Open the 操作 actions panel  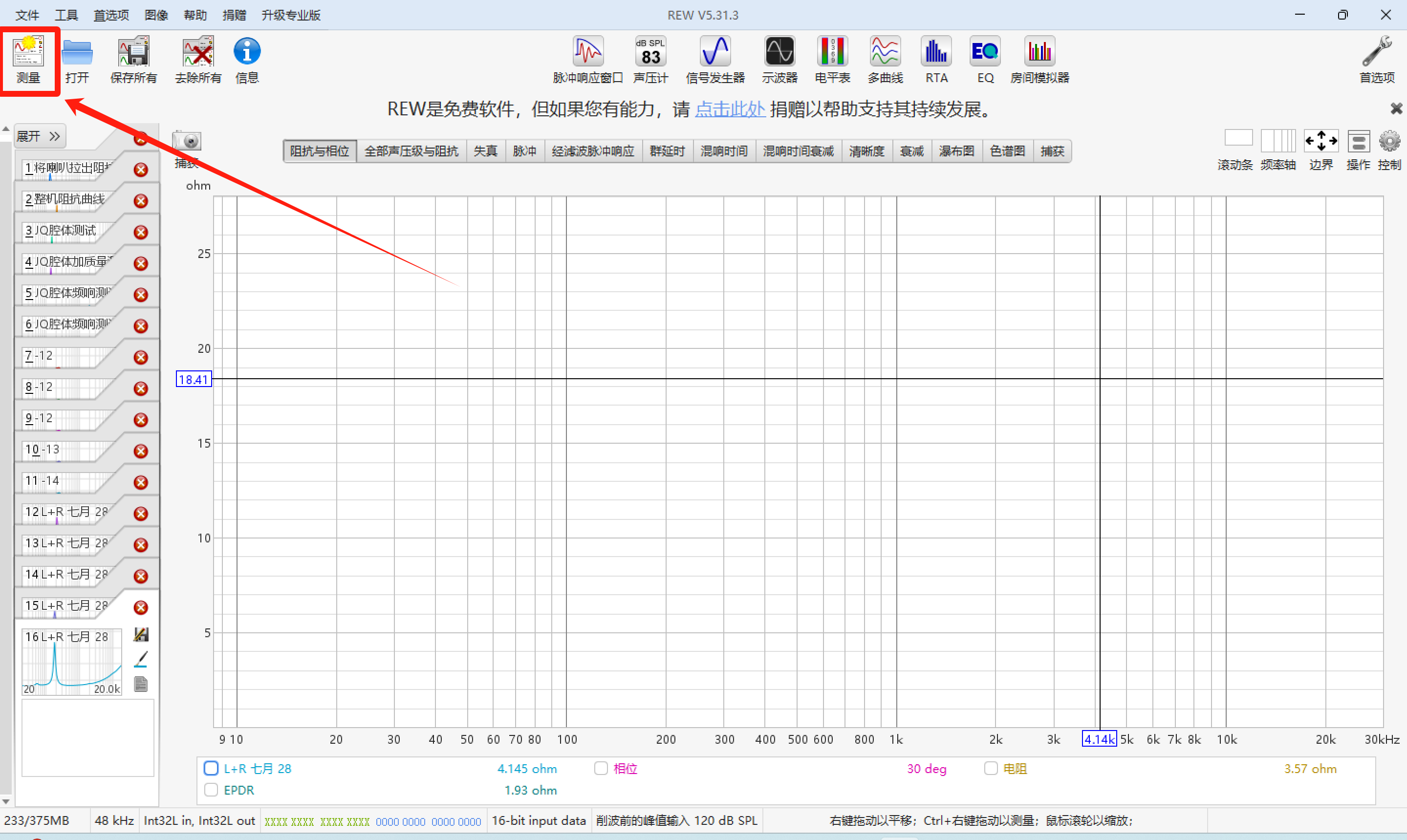(1358, 150)
